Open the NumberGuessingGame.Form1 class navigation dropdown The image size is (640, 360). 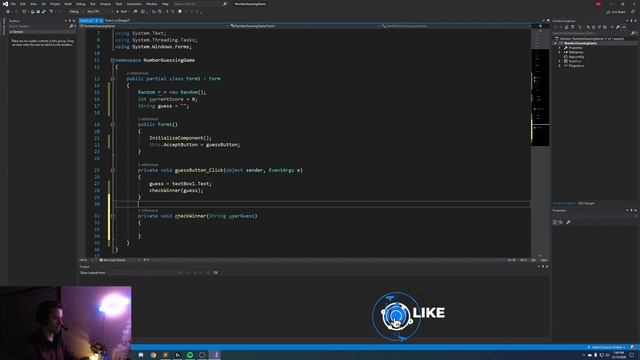coord(305,26)
